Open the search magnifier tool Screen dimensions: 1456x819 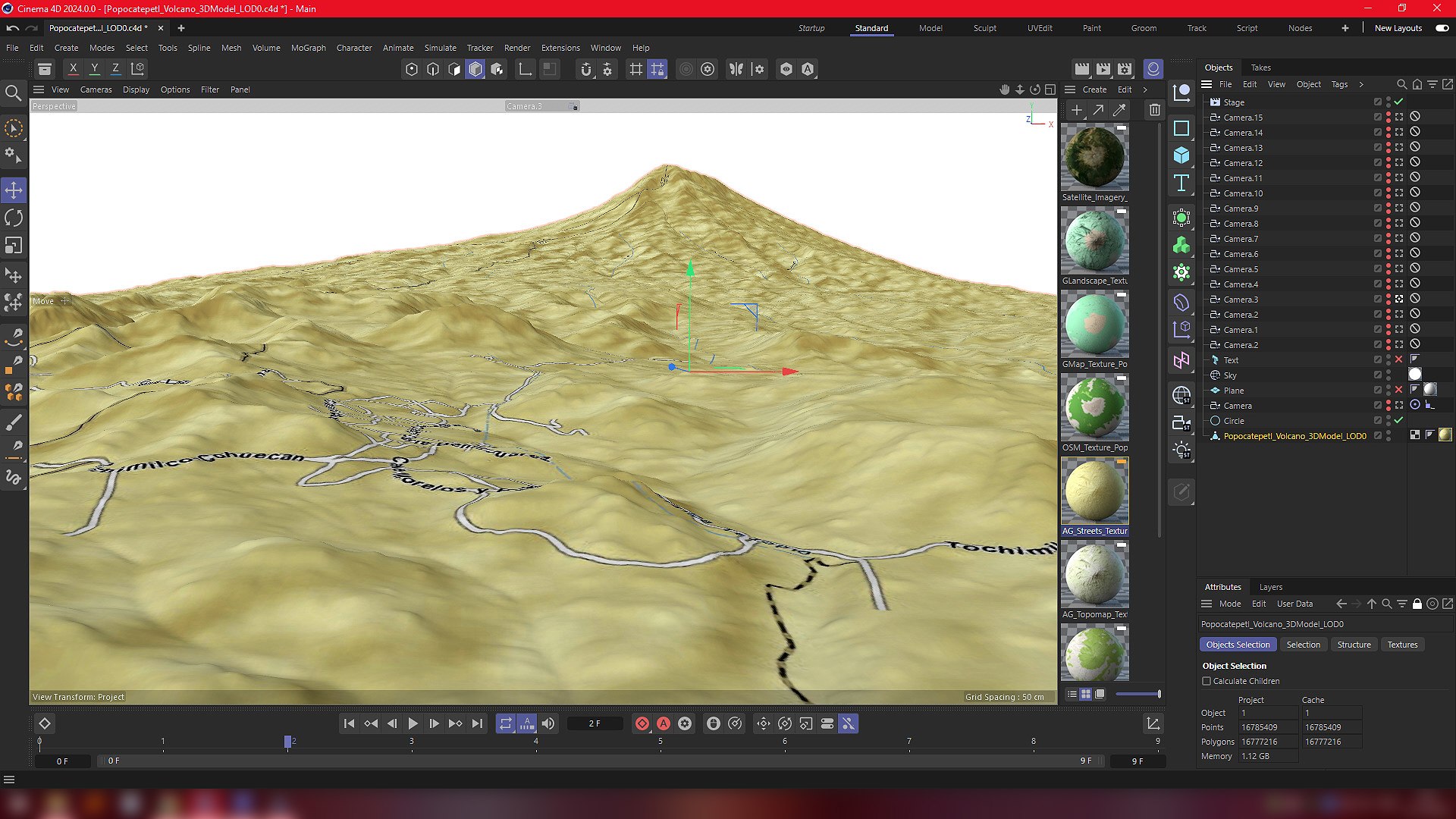tap(13, 93)
